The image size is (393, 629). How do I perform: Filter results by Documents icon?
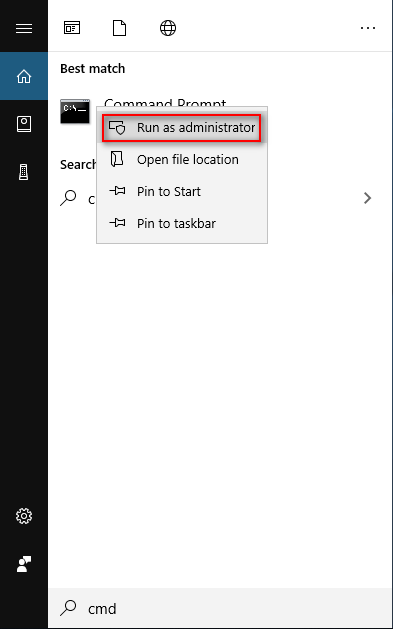pyautogui.click(x=120, y=28)
